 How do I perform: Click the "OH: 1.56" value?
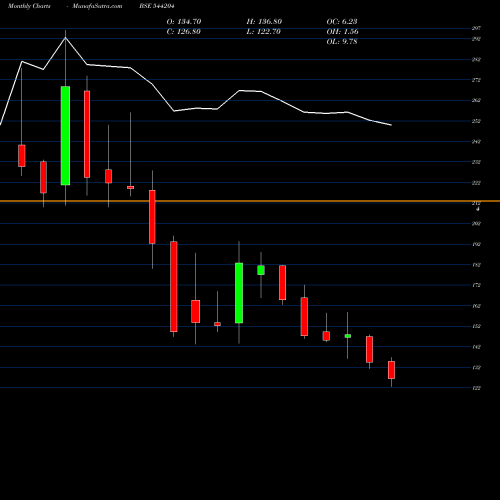(x=342, y=32)
